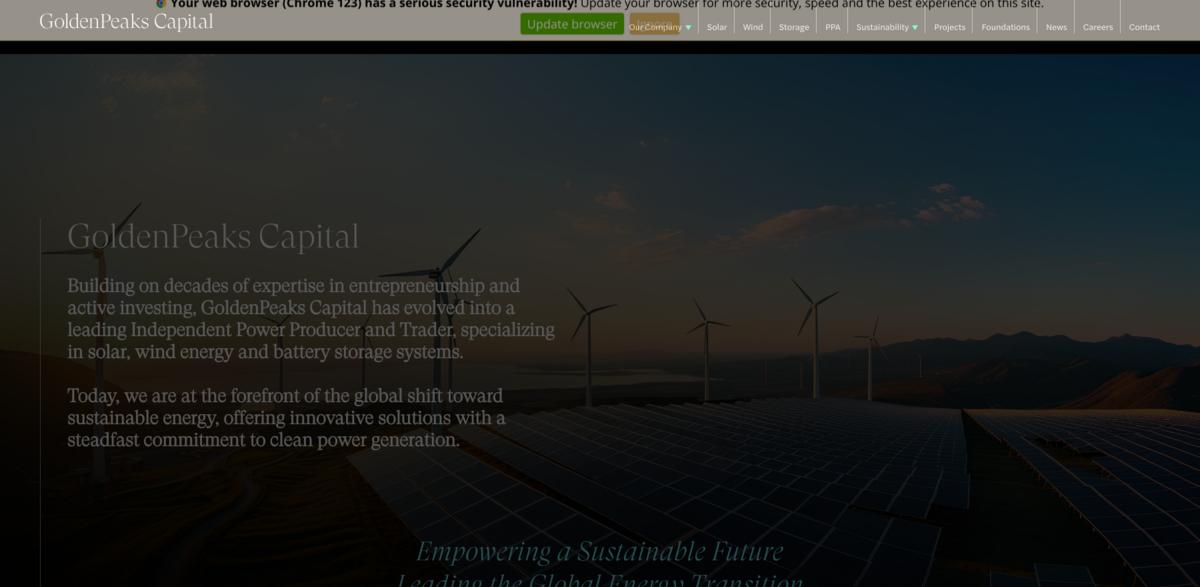Click the GoldenPeaks Capital header logo
Image resolution: width=1200 pixels, height=587 pixels.
click(126, 21)
